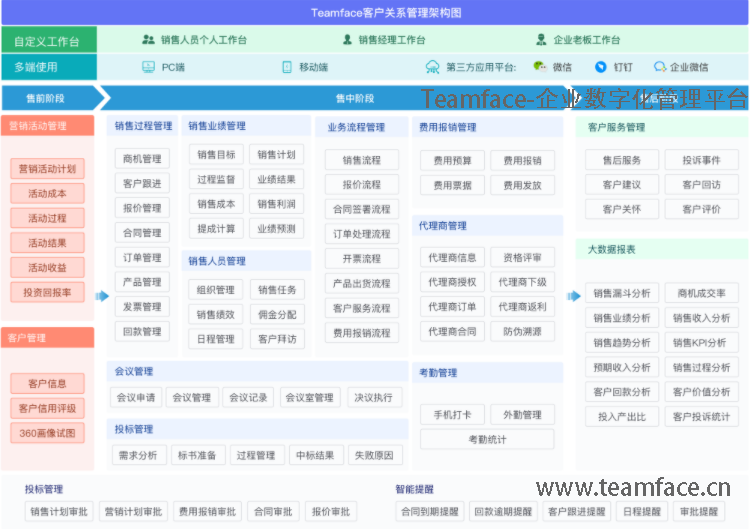Click the arrow left of 大数据报表

click(x=572, y=296)
